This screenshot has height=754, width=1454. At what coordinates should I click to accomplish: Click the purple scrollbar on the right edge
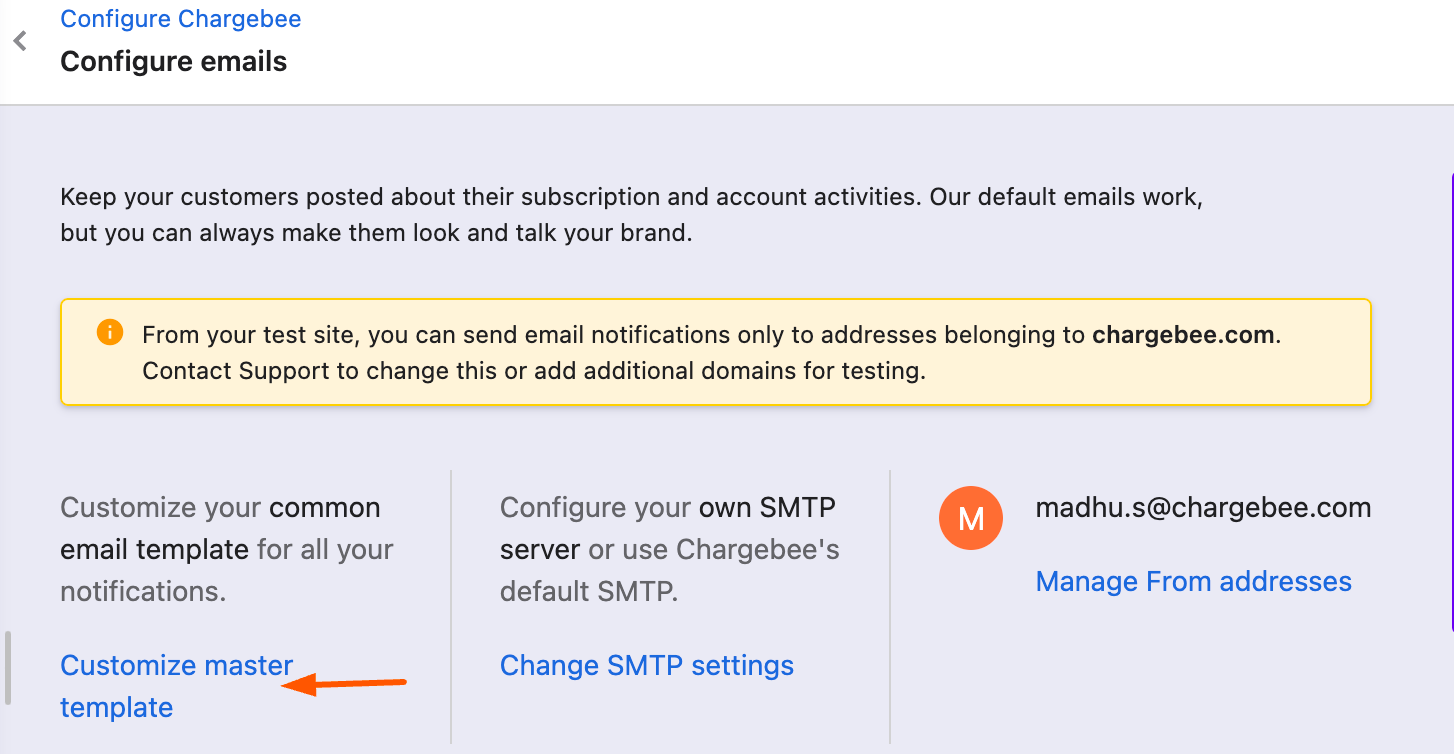1451,400
